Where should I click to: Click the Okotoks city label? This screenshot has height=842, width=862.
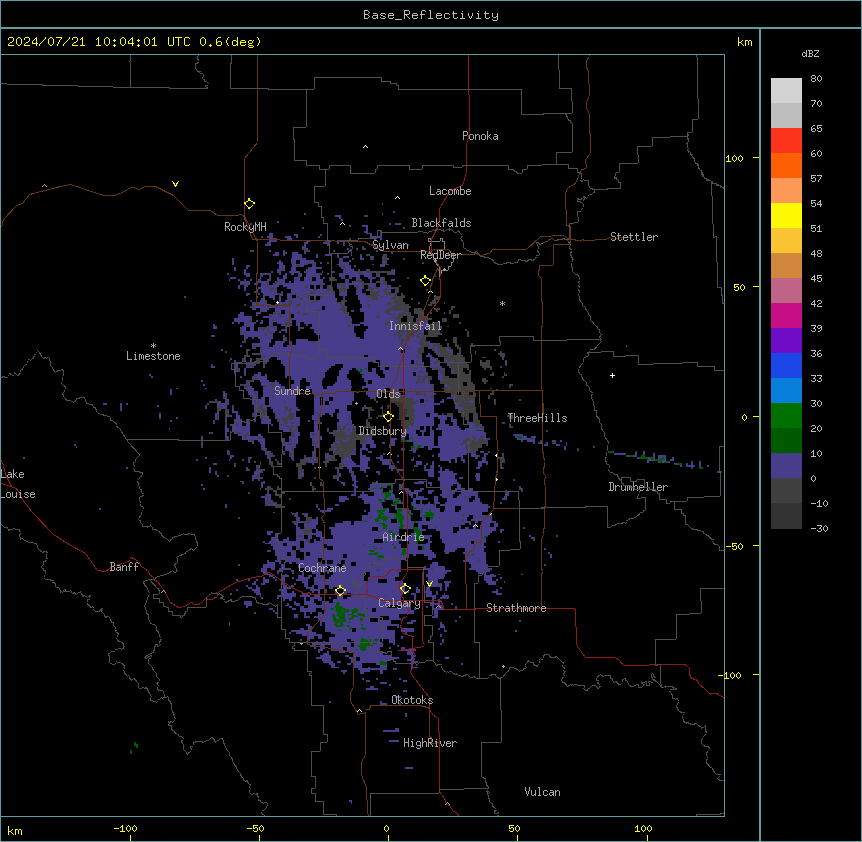pyautogui.click(x=412, y=700)
